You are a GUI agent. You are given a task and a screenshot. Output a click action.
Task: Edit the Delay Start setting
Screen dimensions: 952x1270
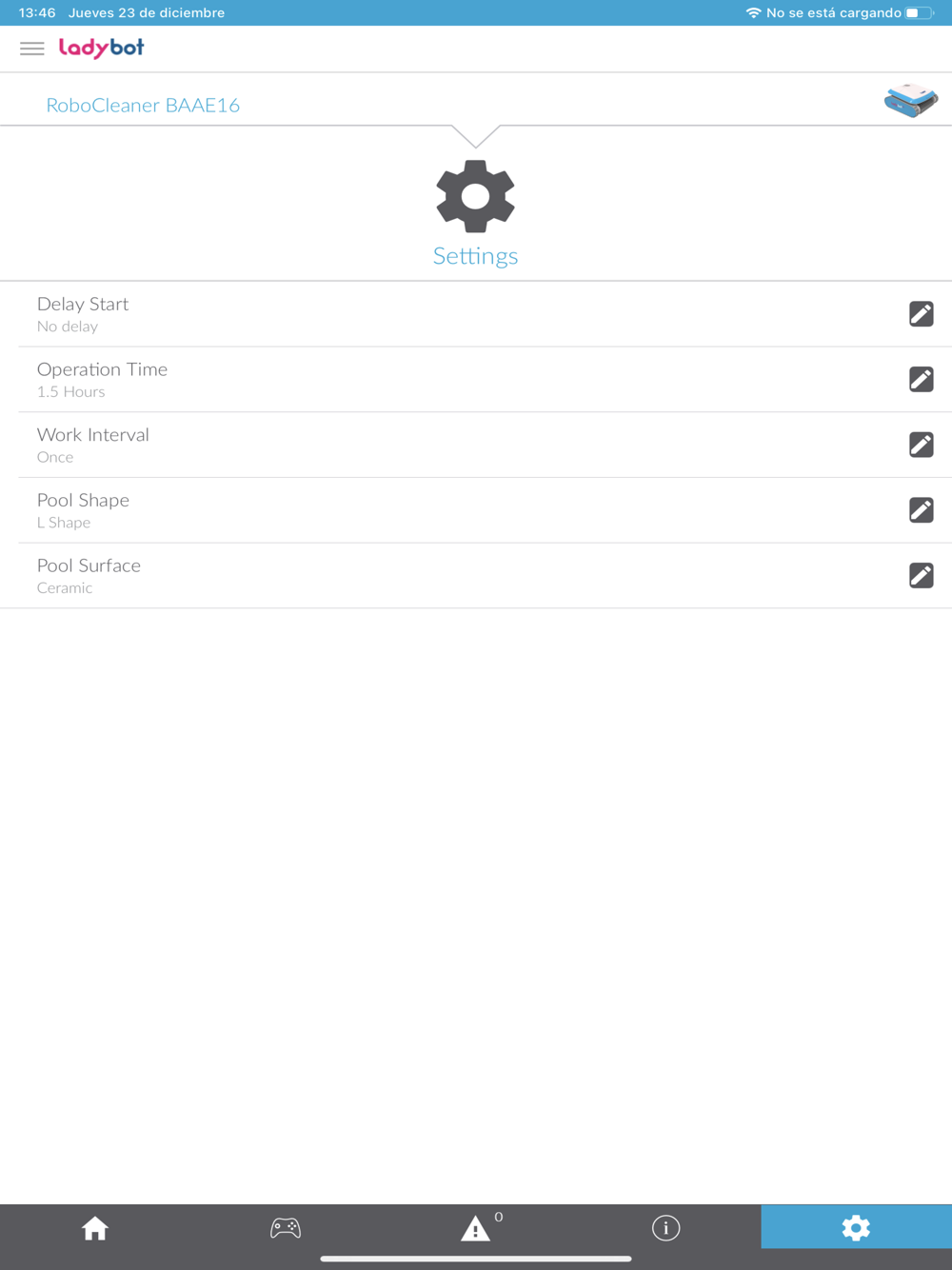(921, 314)
